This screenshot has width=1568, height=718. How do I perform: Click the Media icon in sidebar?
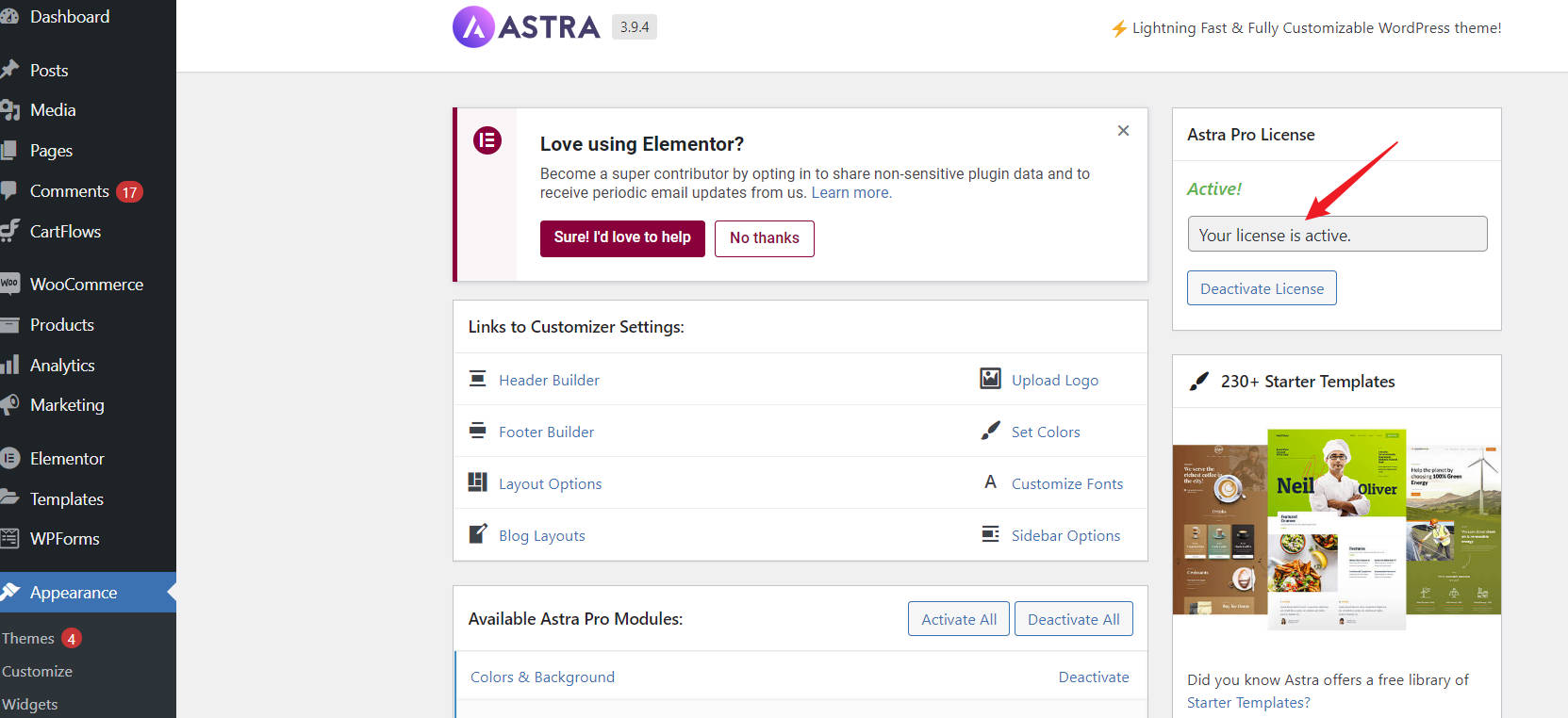(x=9, y=110)
